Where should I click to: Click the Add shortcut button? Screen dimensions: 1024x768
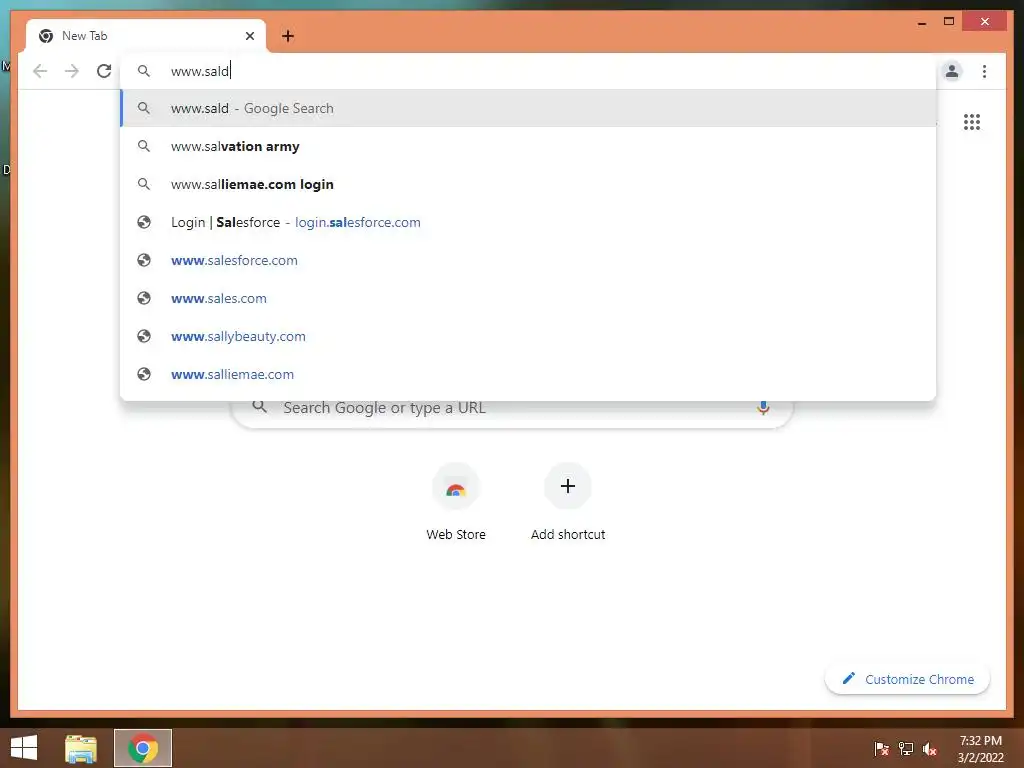tap(568, 503)
